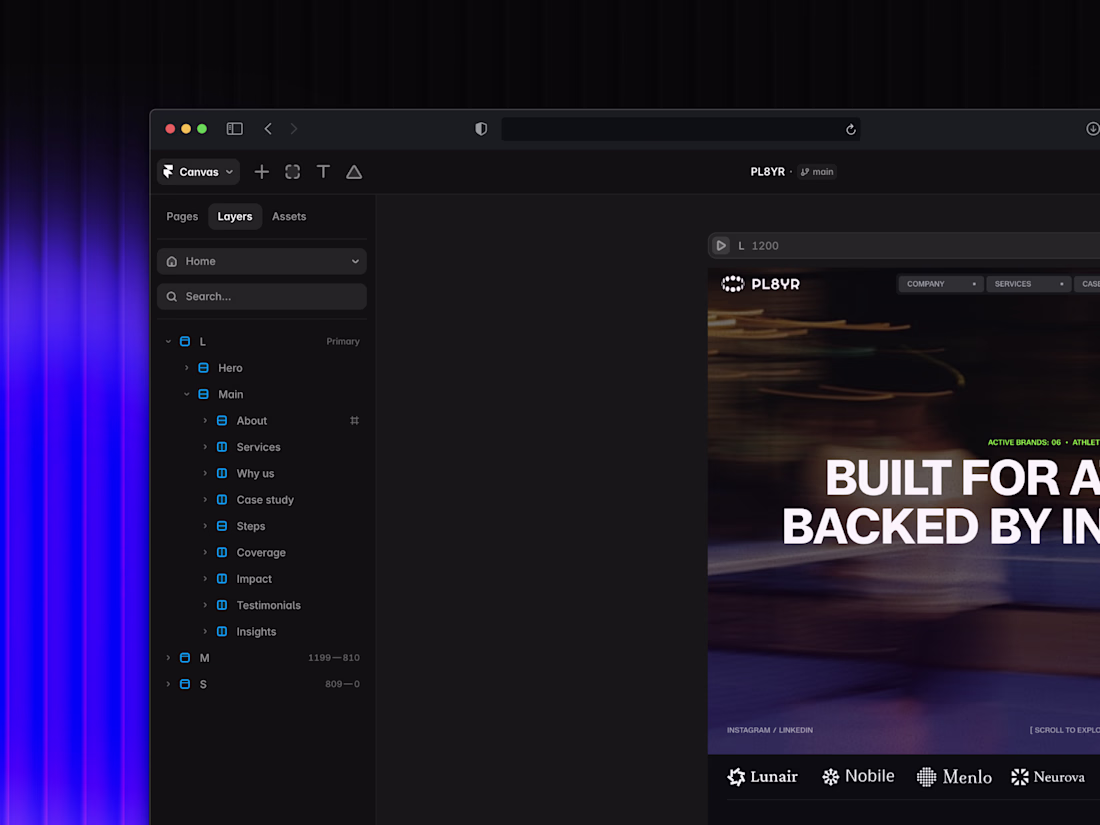Click the About layer icon

tap(222, 421)
